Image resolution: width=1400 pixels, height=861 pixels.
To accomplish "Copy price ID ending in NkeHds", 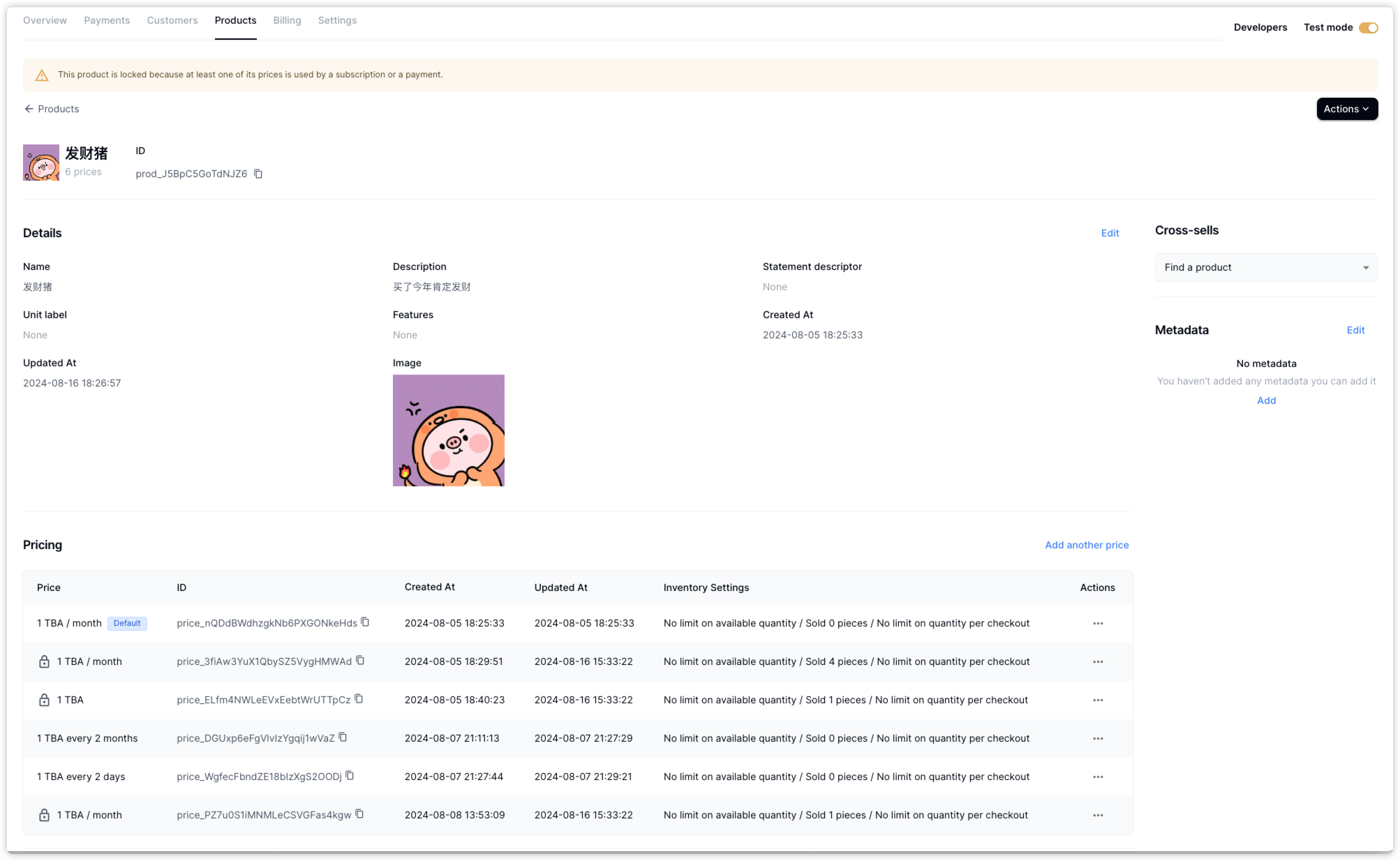I will pyautogui.click(x=365, y=622).
